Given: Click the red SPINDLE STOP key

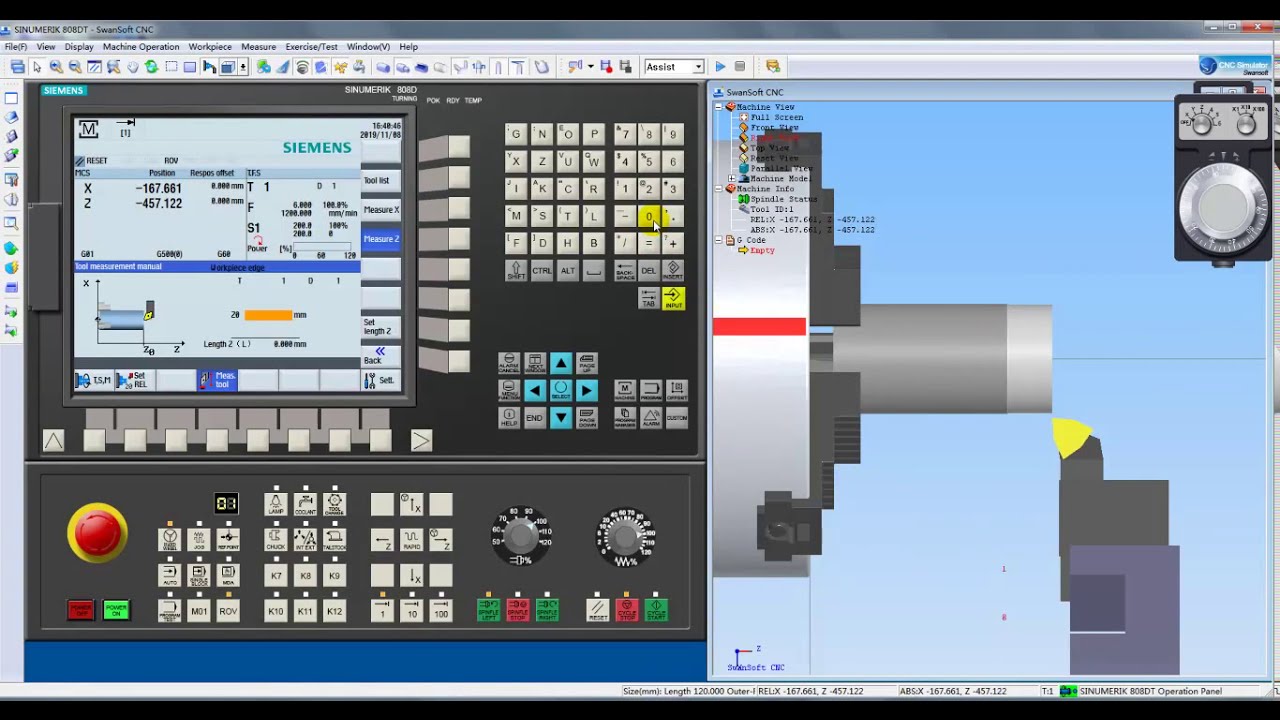Looking at the screenshot, I should (x=518, y=609).
